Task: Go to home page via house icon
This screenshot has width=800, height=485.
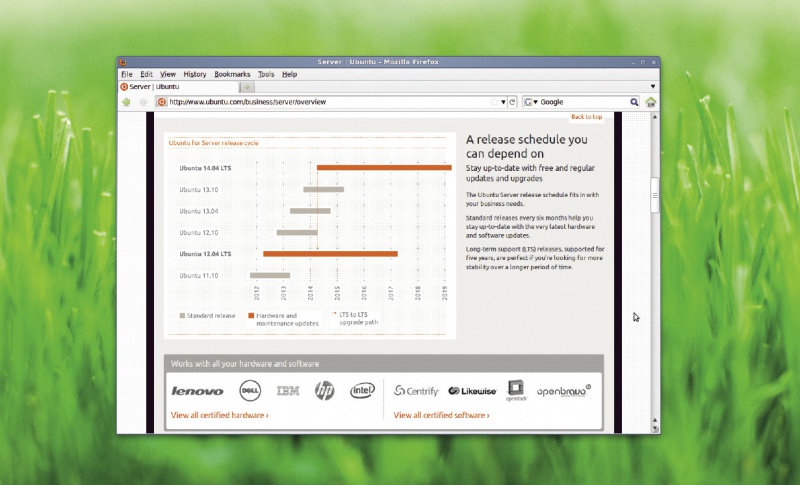Action: tap(651, 102)
